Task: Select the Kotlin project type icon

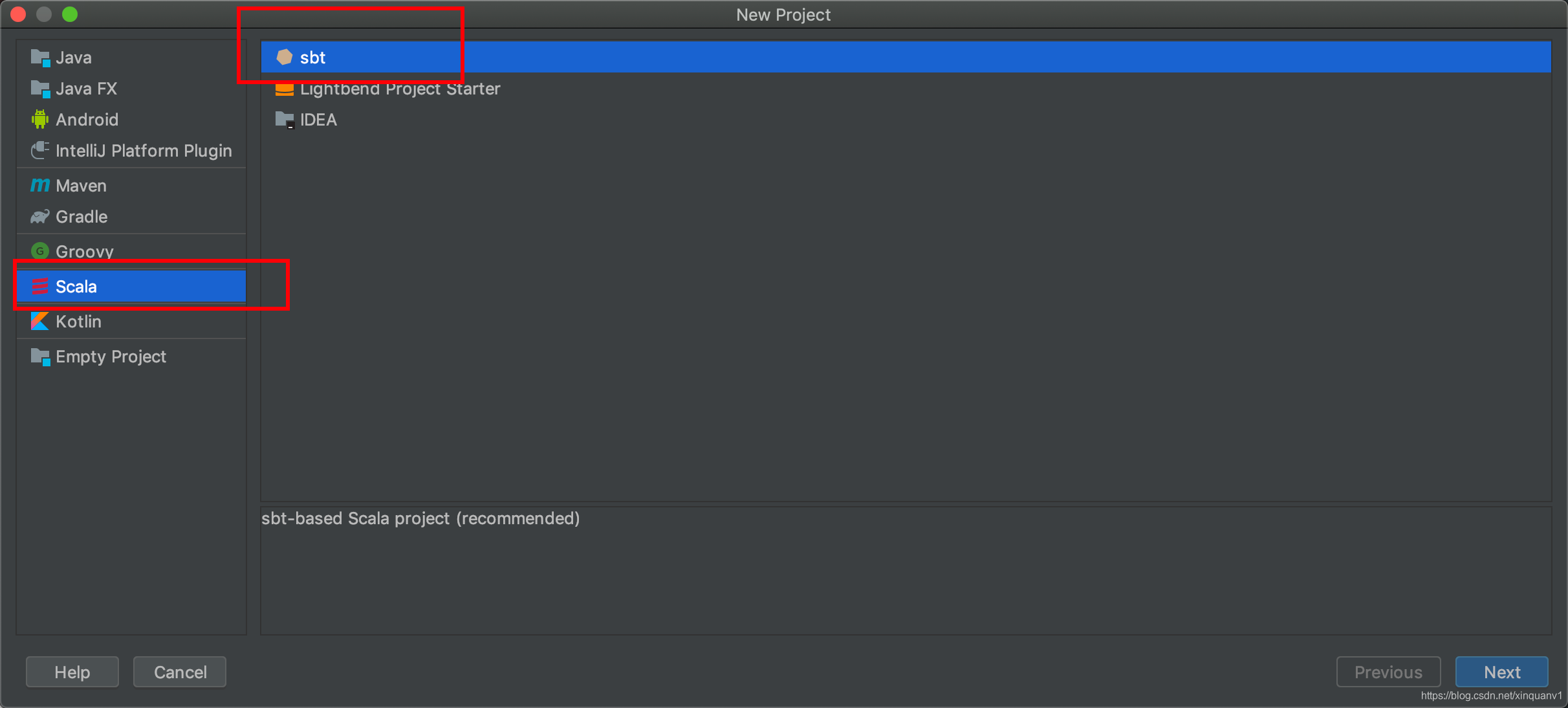Action: (41, 321)
